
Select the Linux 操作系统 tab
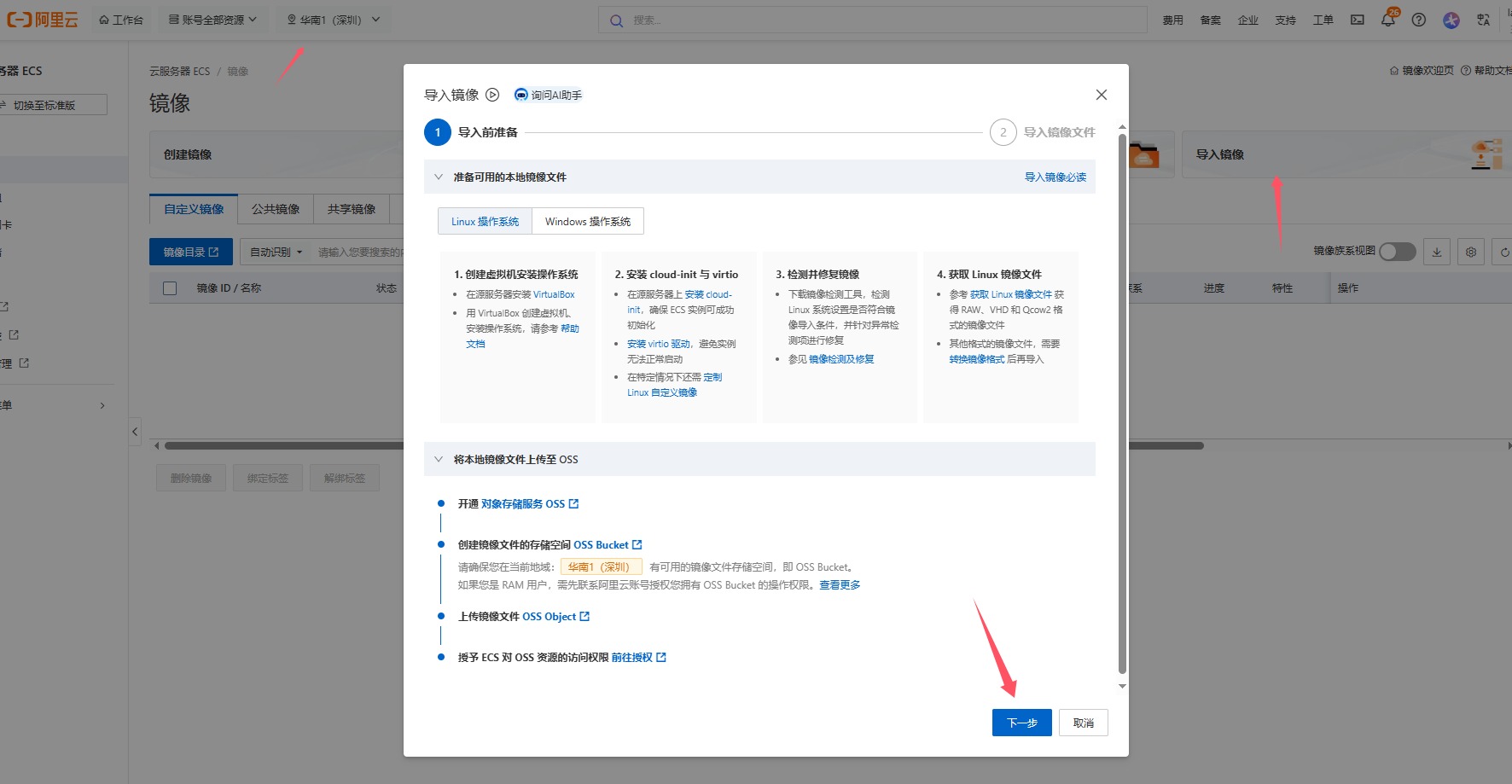[x=485, y=222]
